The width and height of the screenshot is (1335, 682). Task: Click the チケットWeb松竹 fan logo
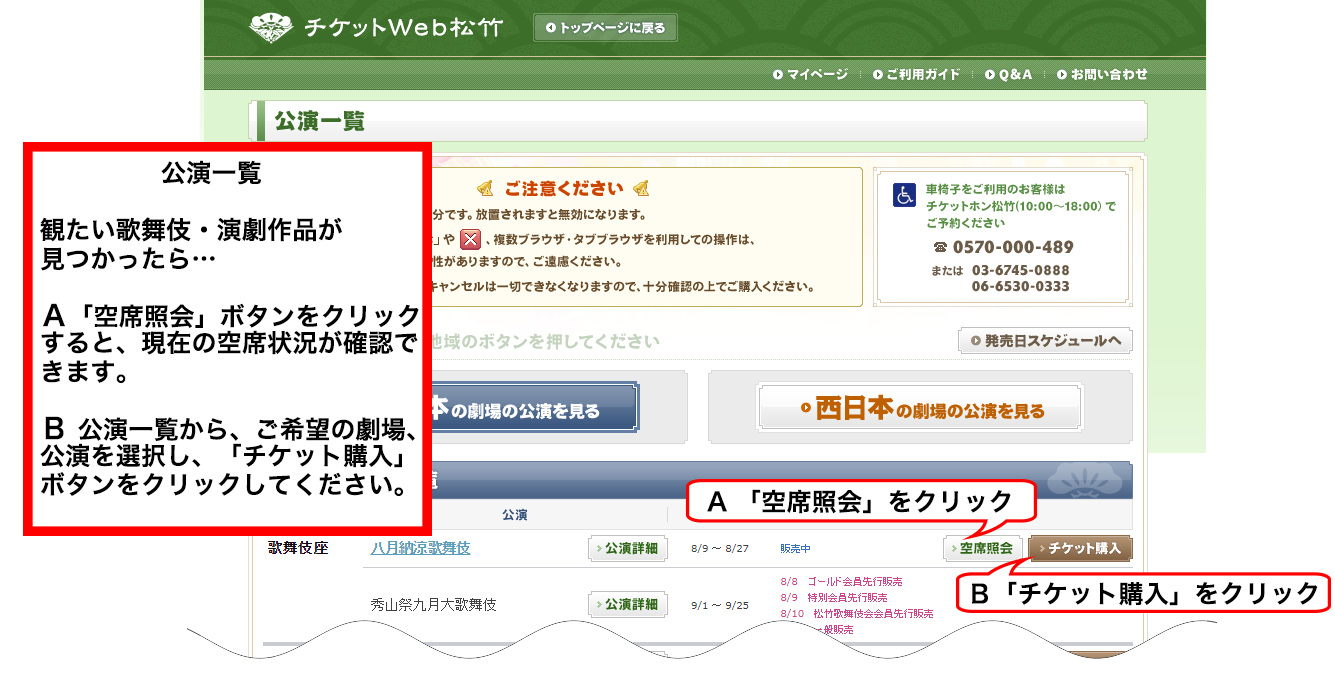(x=272, y=28)
